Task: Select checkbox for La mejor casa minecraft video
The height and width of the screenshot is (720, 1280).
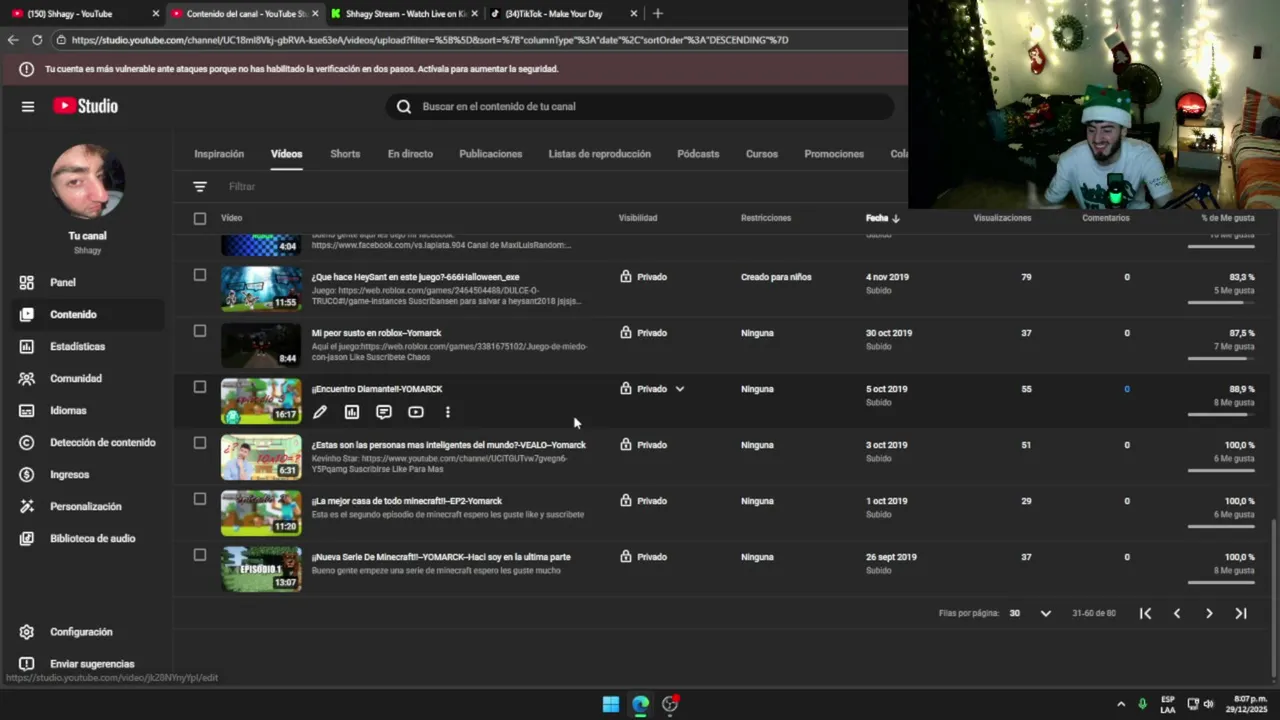Action: [x=200, y=499]
